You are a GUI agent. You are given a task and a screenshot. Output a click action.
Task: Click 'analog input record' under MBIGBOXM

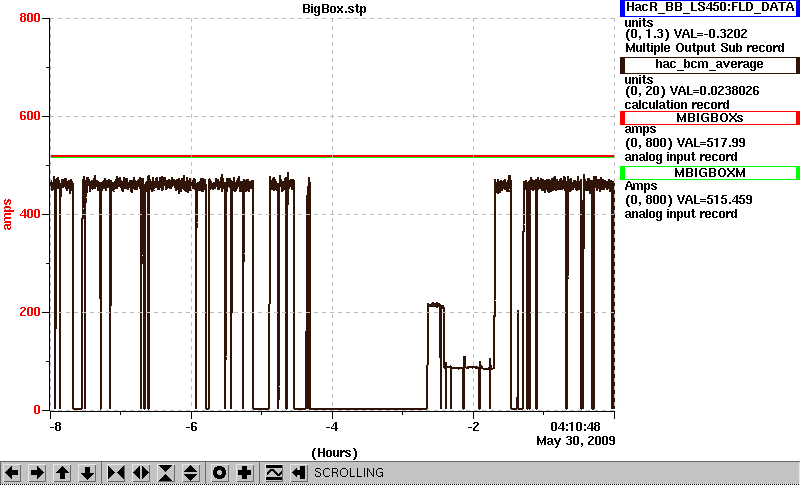pos(681,214)
